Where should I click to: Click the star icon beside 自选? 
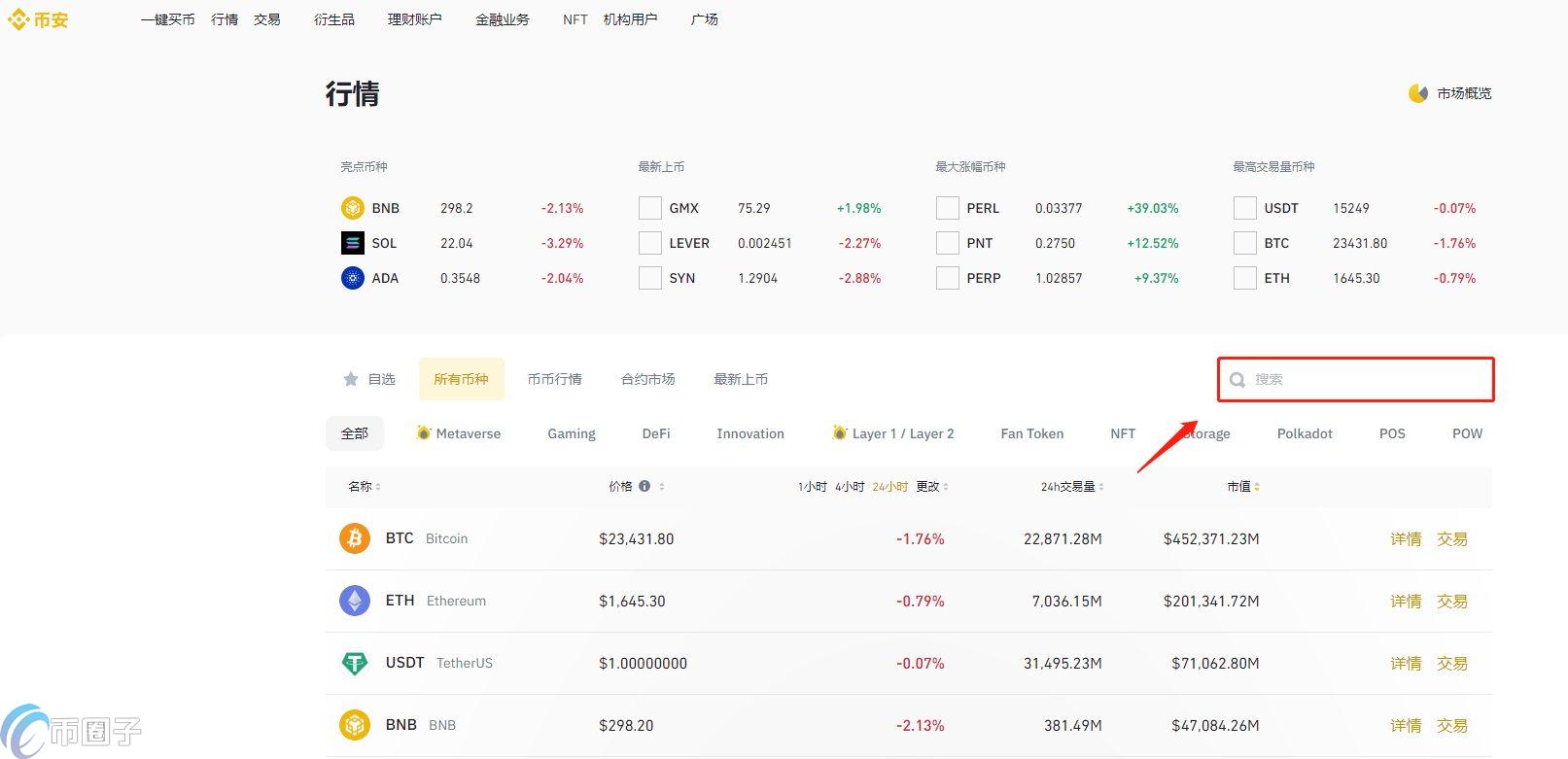351,379
